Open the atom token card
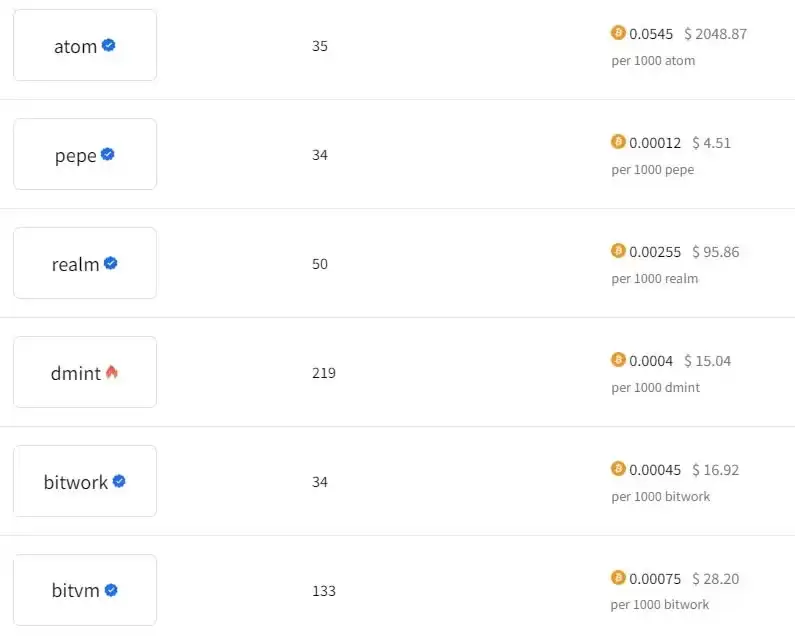Image resolution: width=795 pixels, height=636 pixels. click(85, 45)
